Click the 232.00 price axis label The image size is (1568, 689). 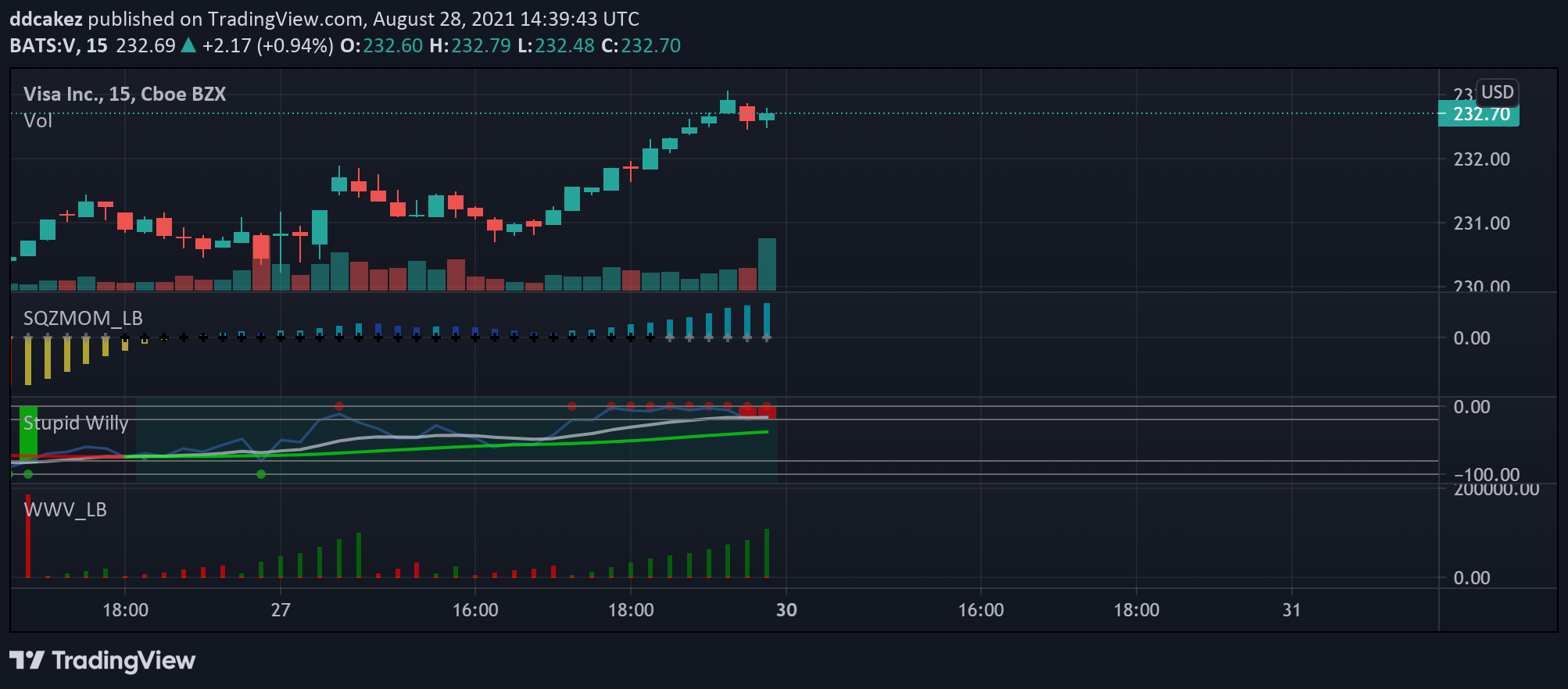tap(1481, 159)
